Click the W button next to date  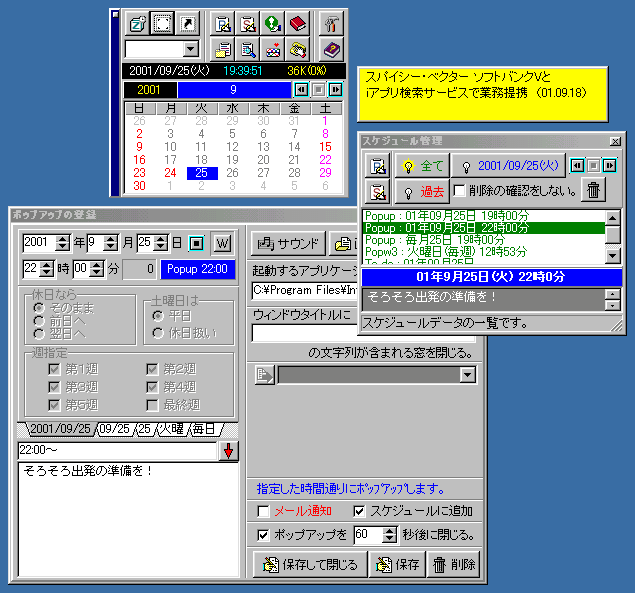pos(222,243)
